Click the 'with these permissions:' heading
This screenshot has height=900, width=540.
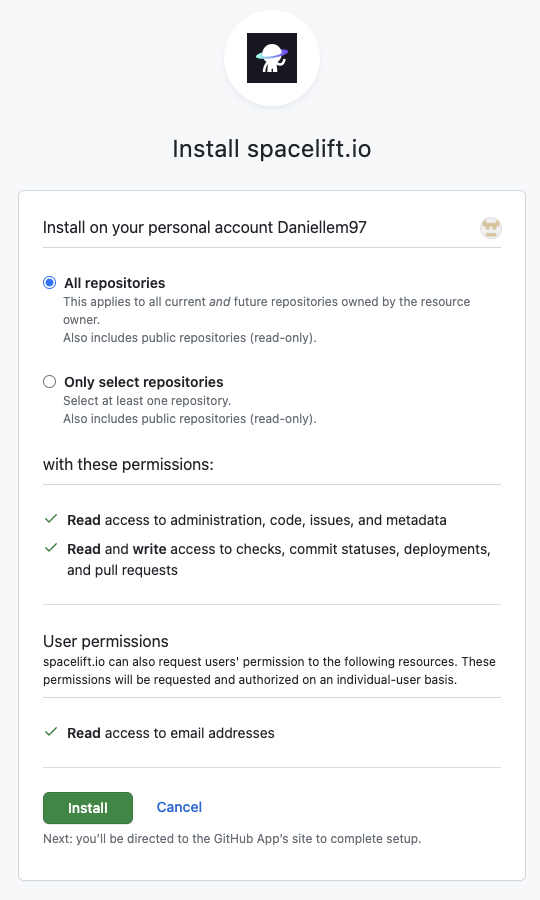click(128, 464)
